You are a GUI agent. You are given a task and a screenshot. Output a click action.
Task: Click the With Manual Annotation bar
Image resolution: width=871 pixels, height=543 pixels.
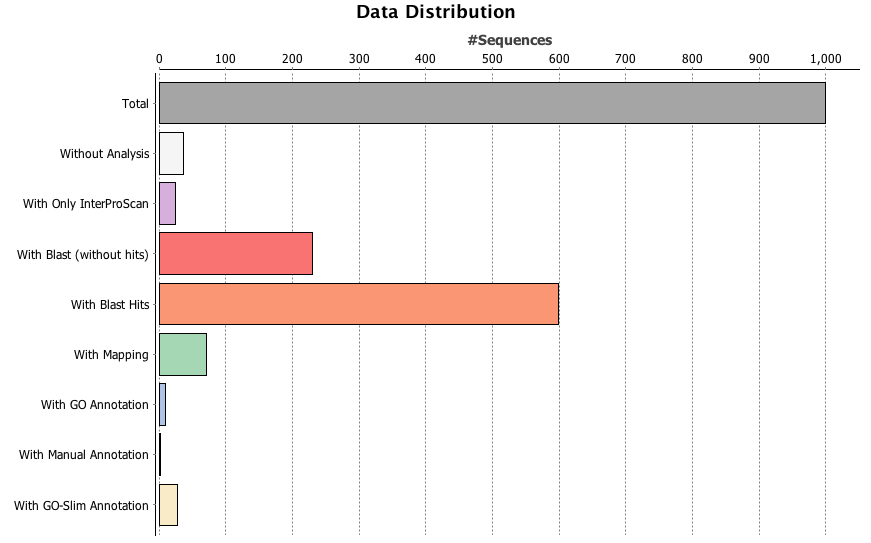coord(160,455)
